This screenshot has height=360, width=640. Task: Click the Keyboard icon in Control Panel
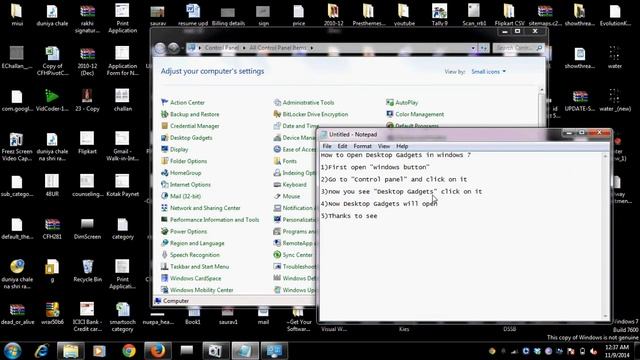coord(277,184)
